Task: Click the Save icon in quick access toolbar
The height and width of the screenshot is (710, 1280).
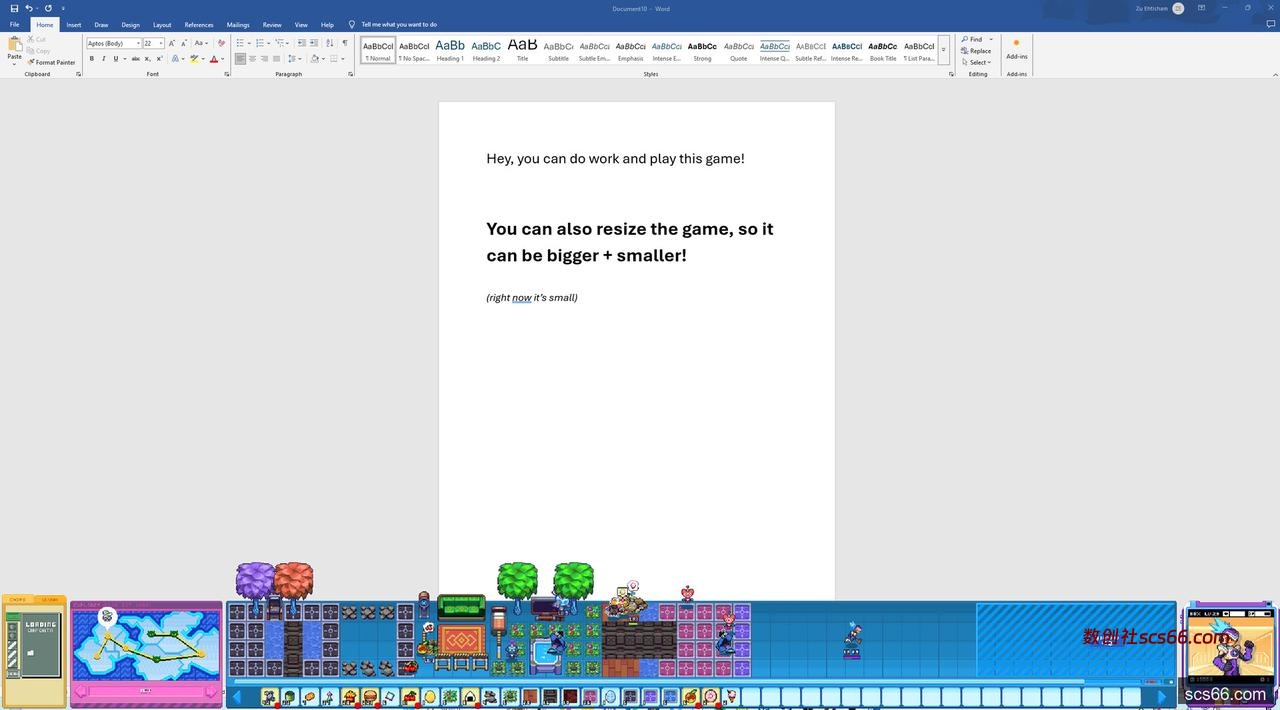Action: (14, 8)
